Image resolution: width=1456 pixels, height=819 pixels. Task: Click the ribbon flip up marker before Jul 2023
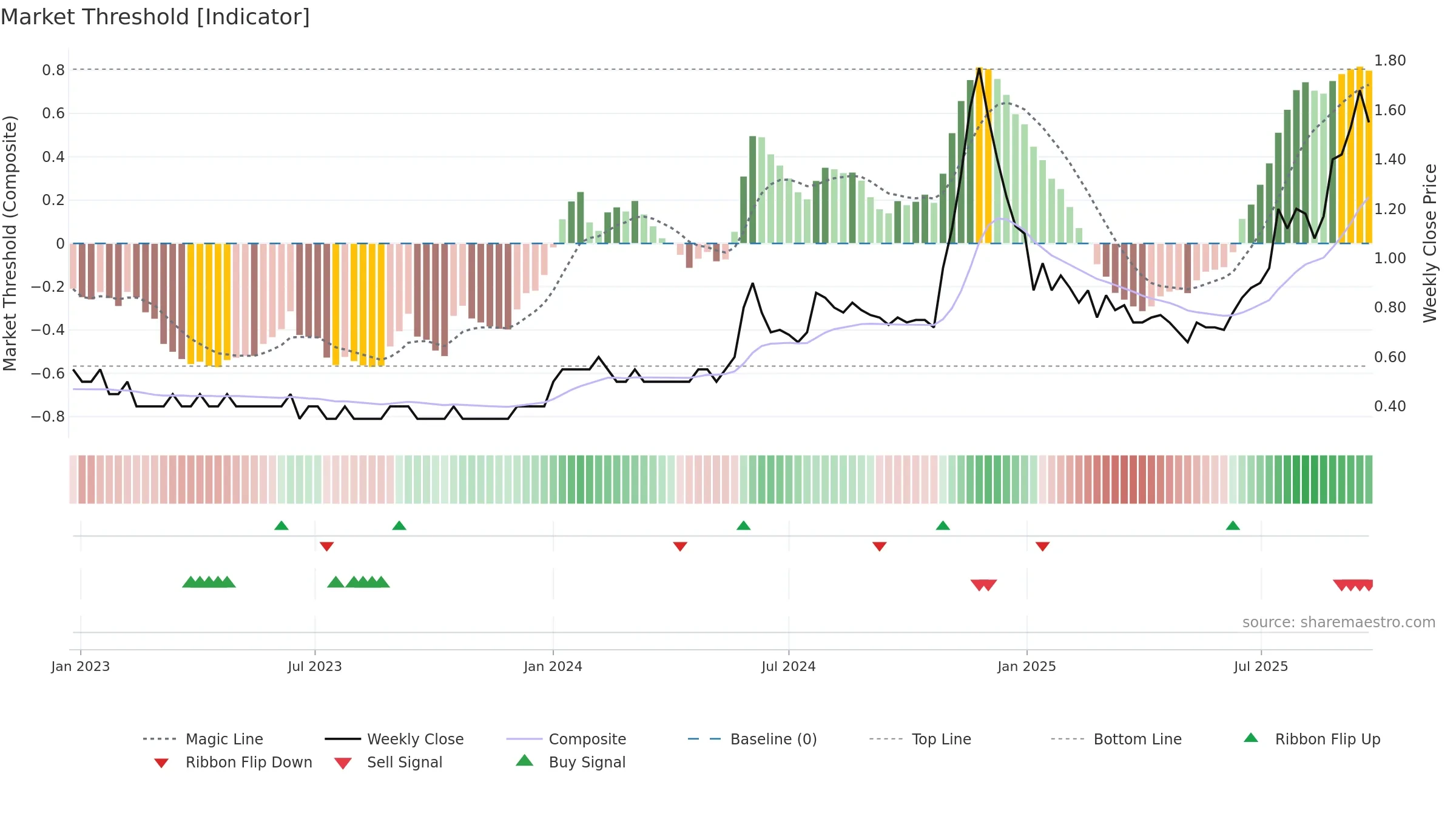tap(281, 525)
